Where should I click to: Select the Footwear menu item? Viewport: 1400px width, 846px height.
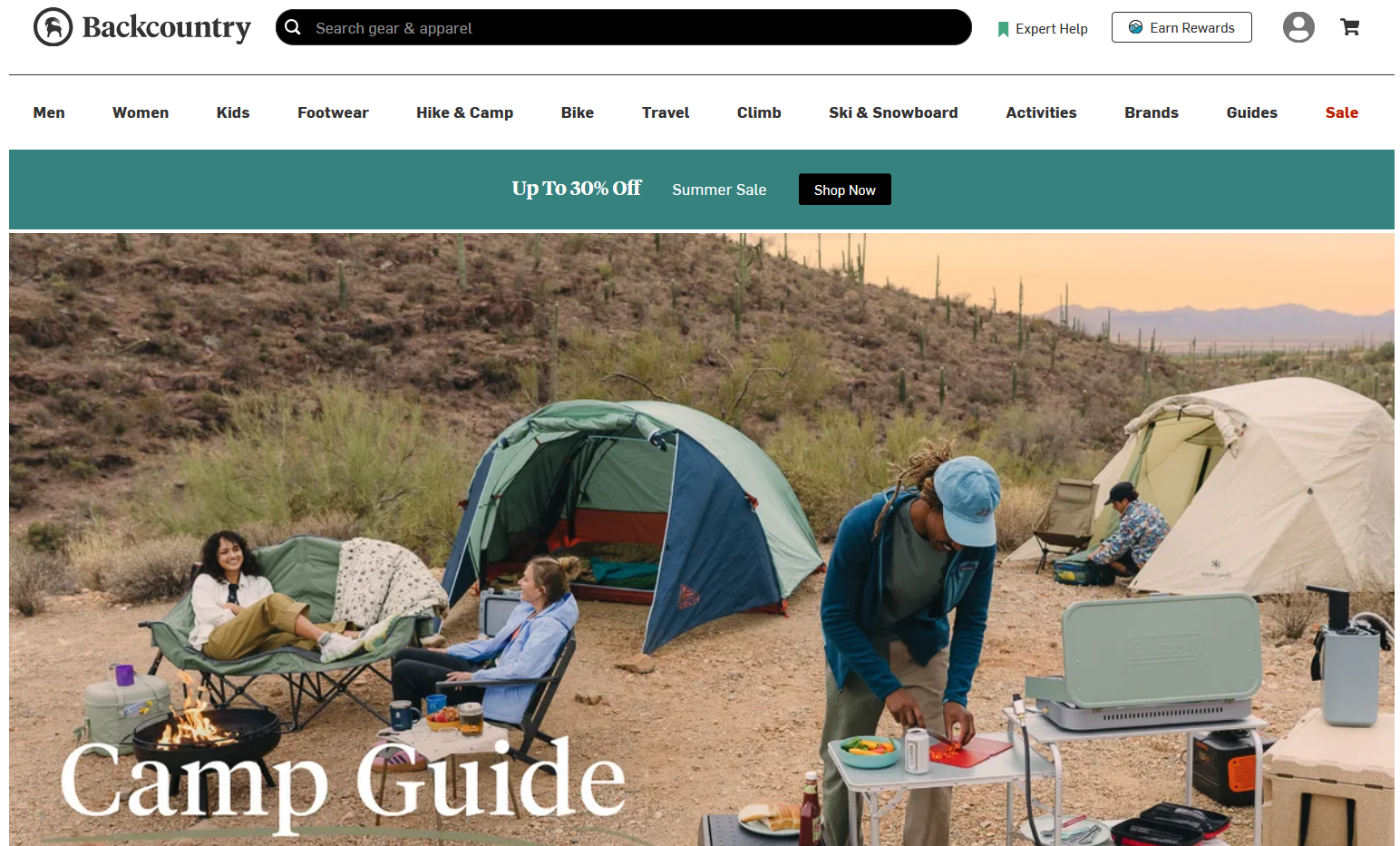[x=333, y=112]
